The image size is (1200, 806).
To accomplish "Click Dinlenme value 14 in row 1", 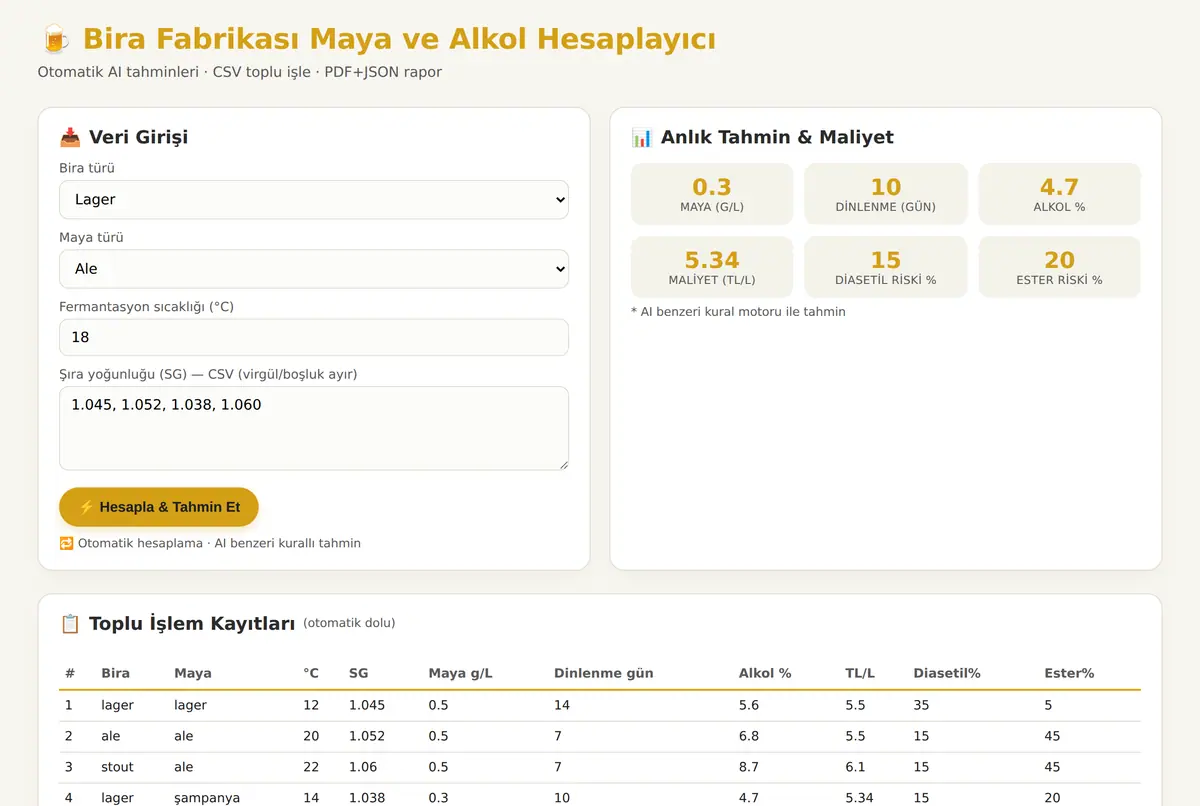I will tap(562, 705).
